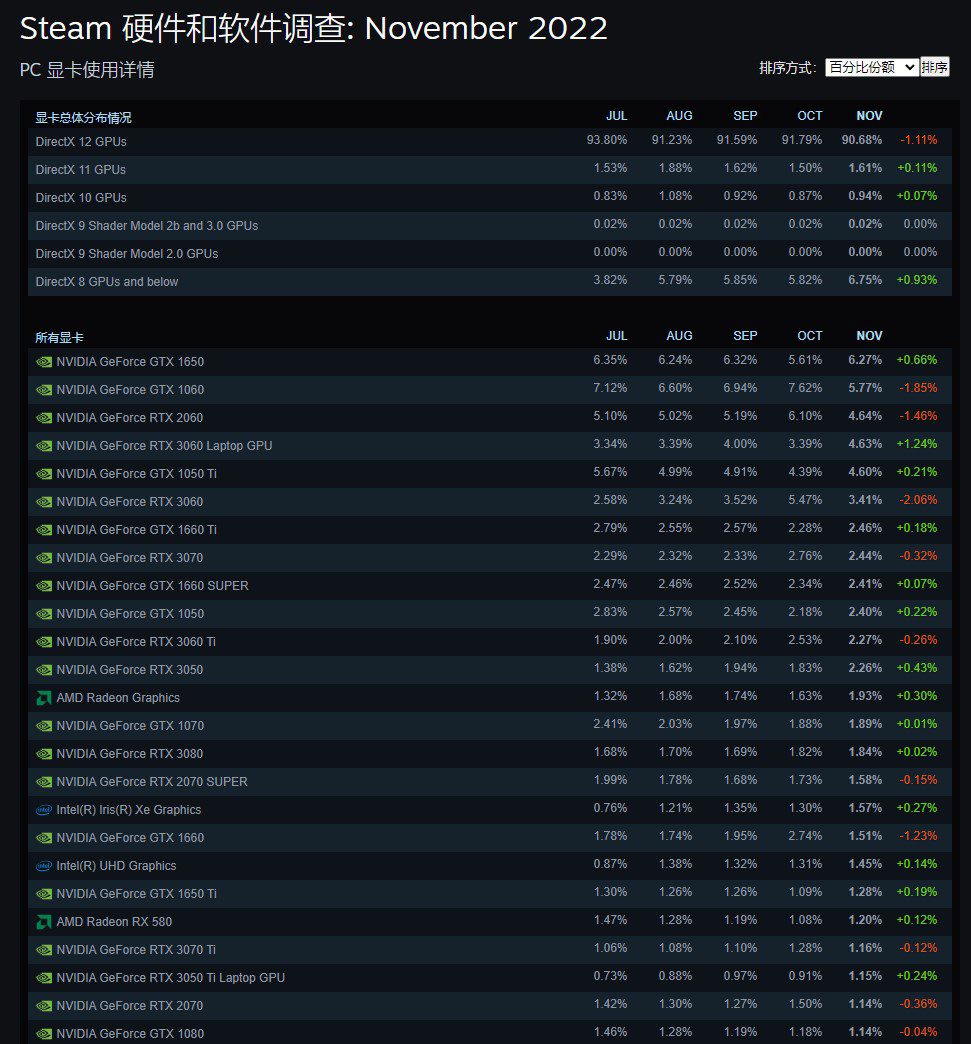Click NVIDIA GeForce RTX 2060 entry
Viewport: 971px width, 1044px height.
[x=130, y=418]
